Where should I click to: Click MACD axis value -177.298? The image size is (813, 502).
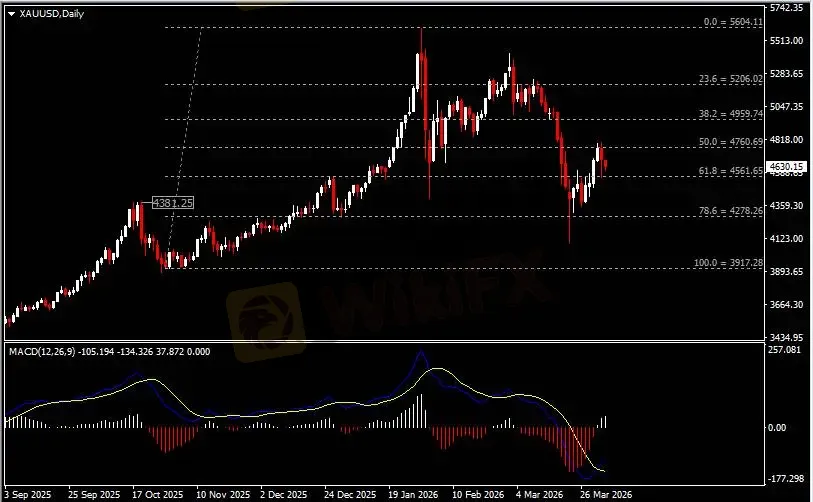click(786, 478)
